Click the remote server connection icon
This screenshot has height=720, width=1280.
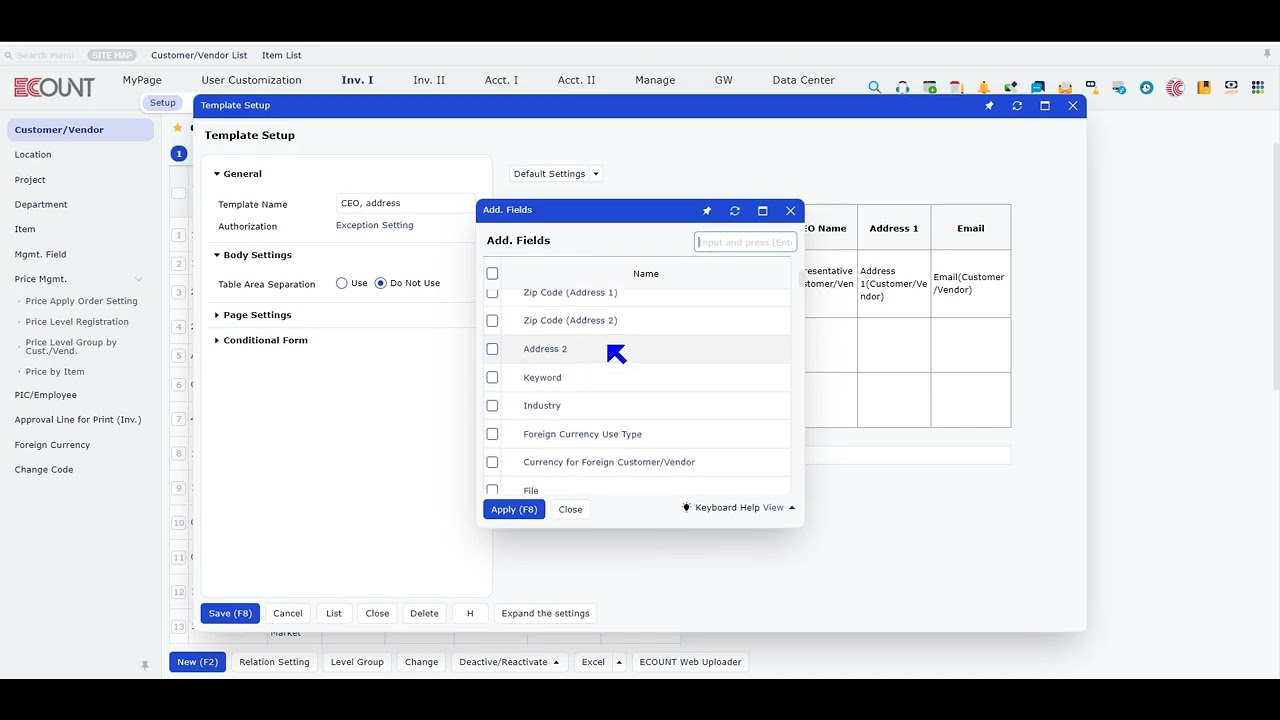(1120, 87)
